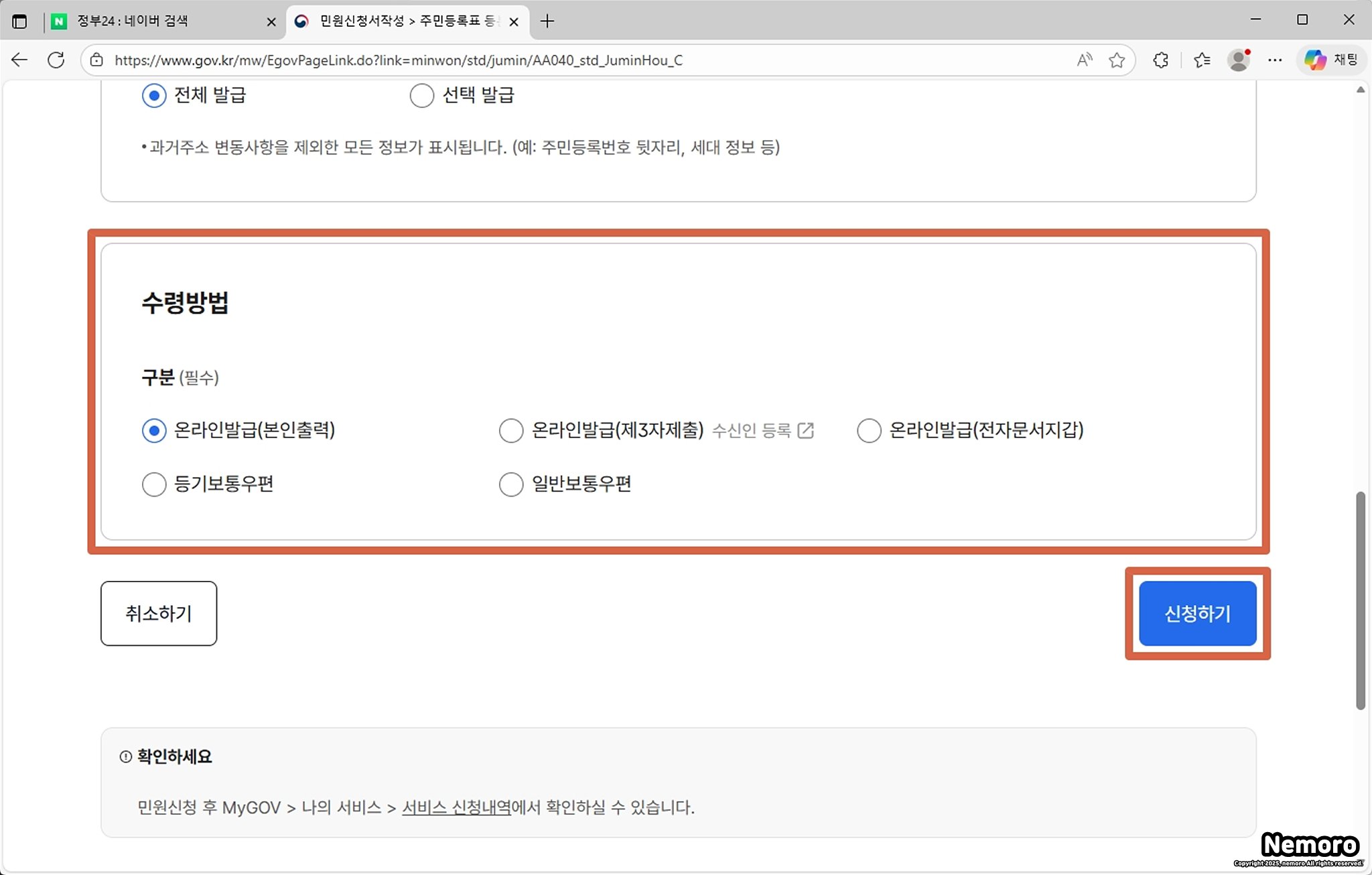Open 수신인 등록 external link
Viewport: 1372px width, 875px height.
tap(762, 431)
